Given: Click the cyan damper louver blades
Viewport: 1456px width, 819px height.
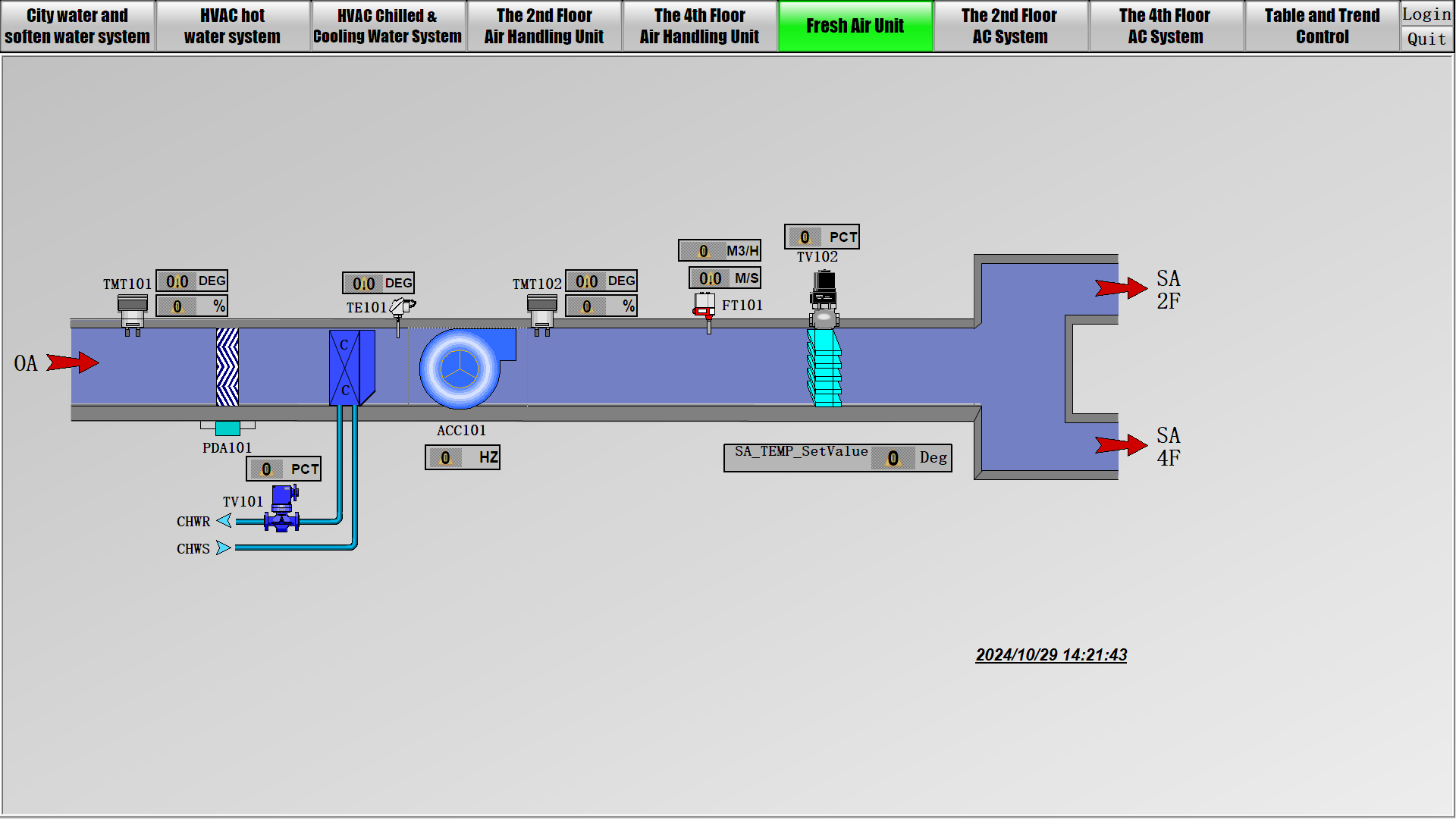Looking at the screenshot, I should point(824,369).
